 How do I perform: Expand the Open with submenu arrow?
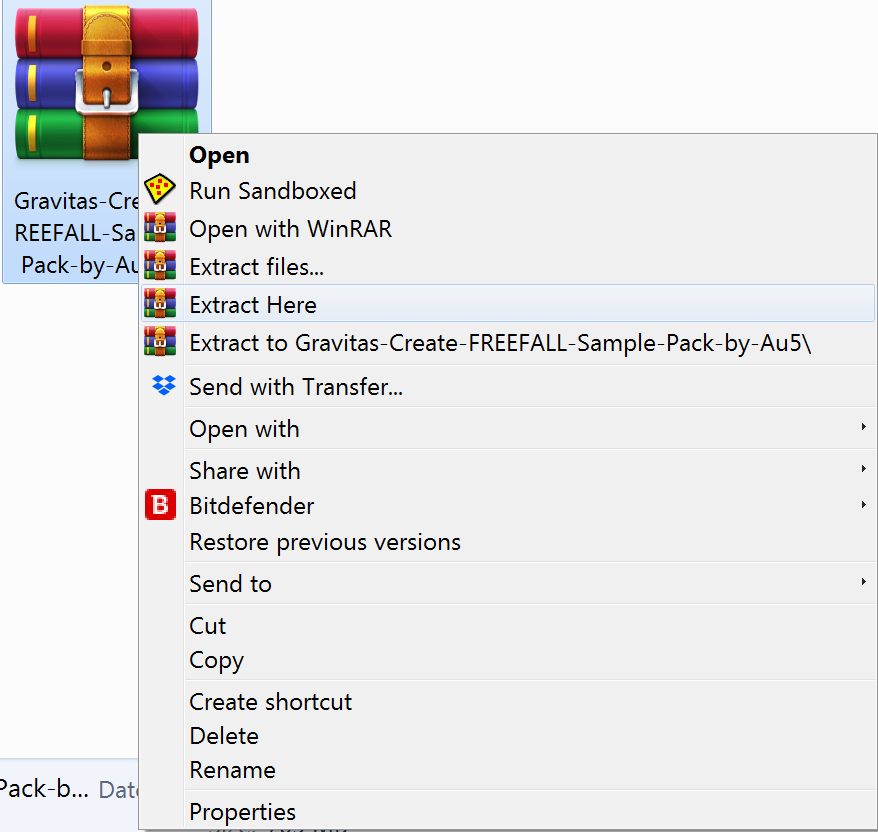(863, 427)
